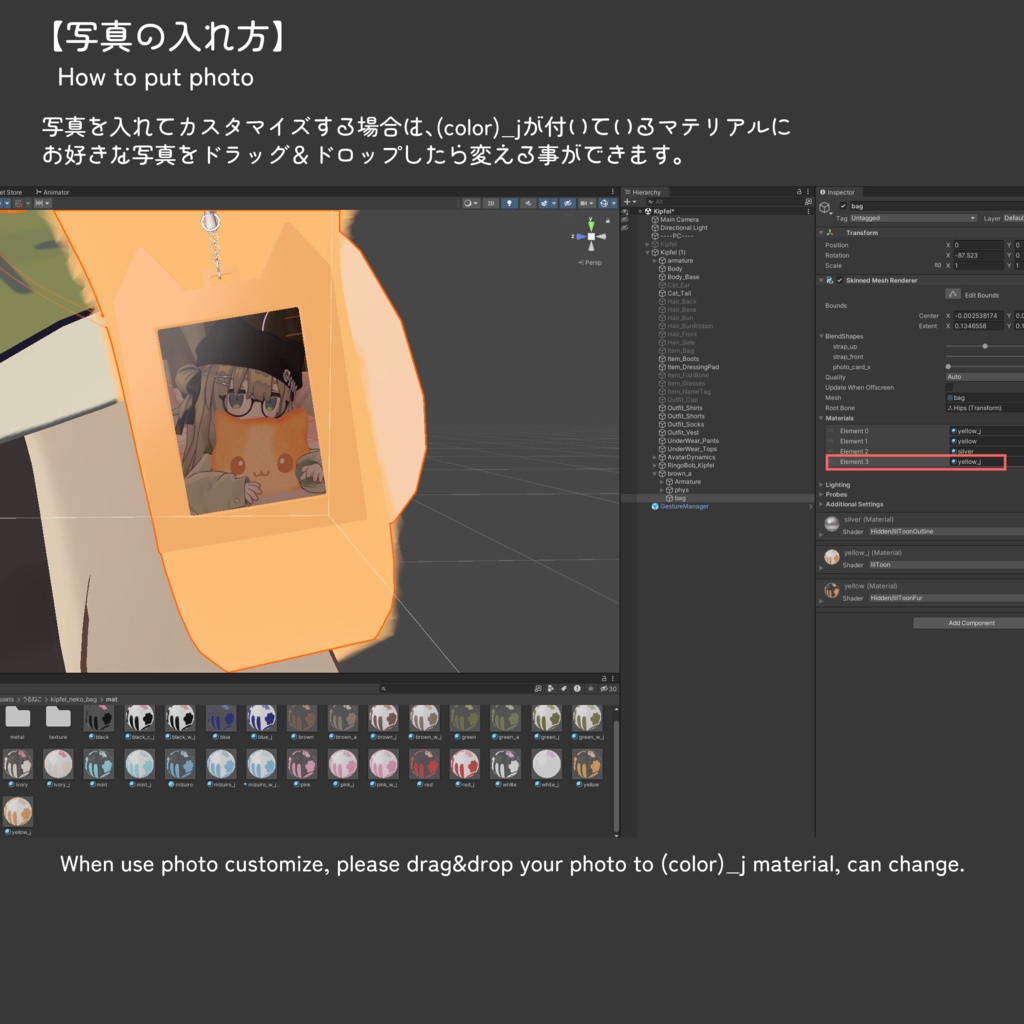The height and width of the screenshot is (1024, 1024).
Task: Select the blue_j material thumbnail
Action: click(x=261, y=718)
